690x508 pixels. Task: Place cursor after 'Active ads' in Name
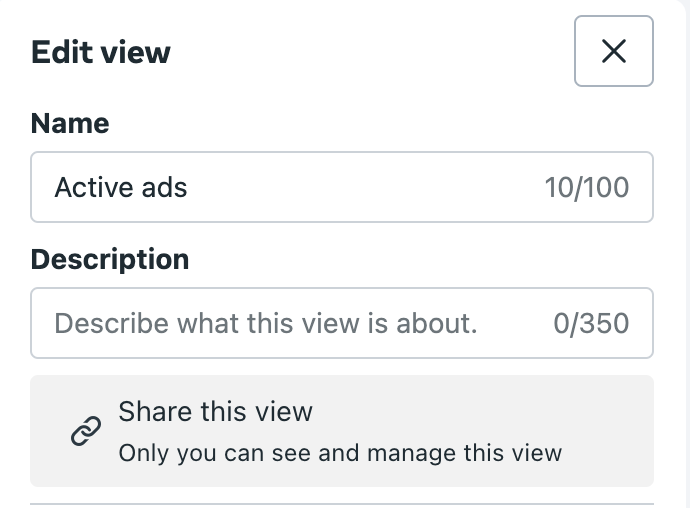click(189, 188)
